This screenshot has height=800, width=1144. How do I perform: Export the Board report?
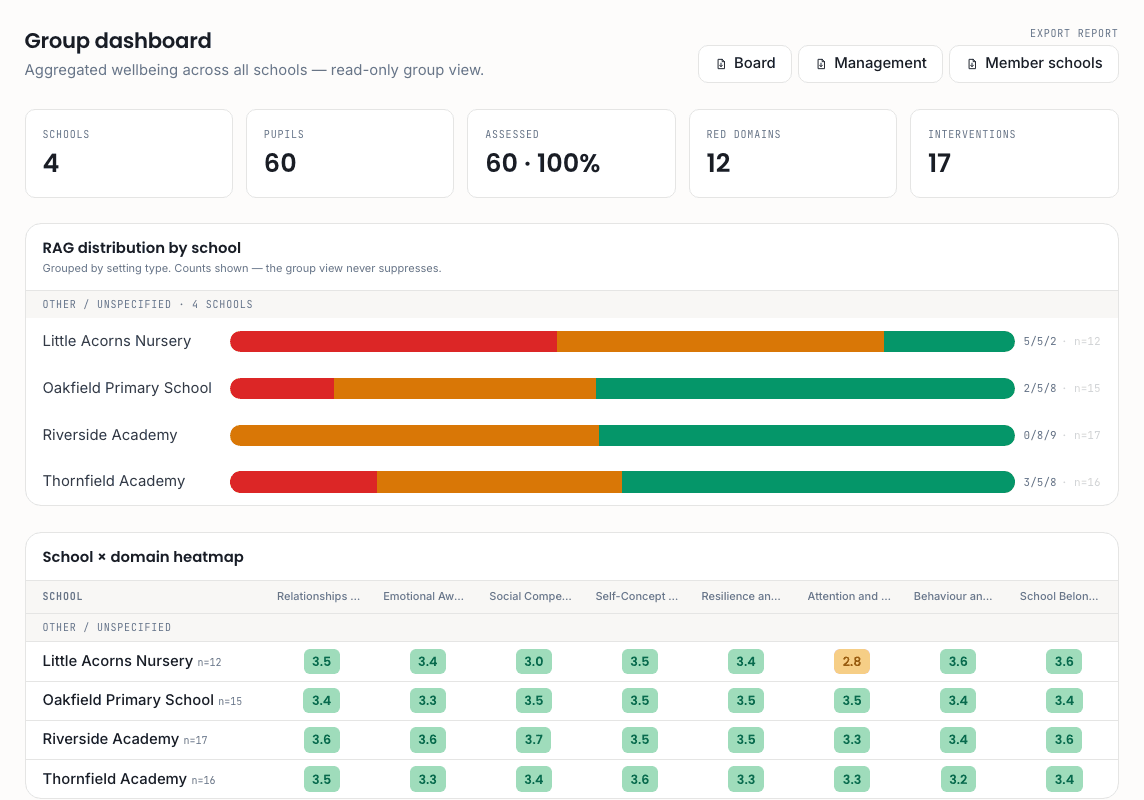[745, 64]
